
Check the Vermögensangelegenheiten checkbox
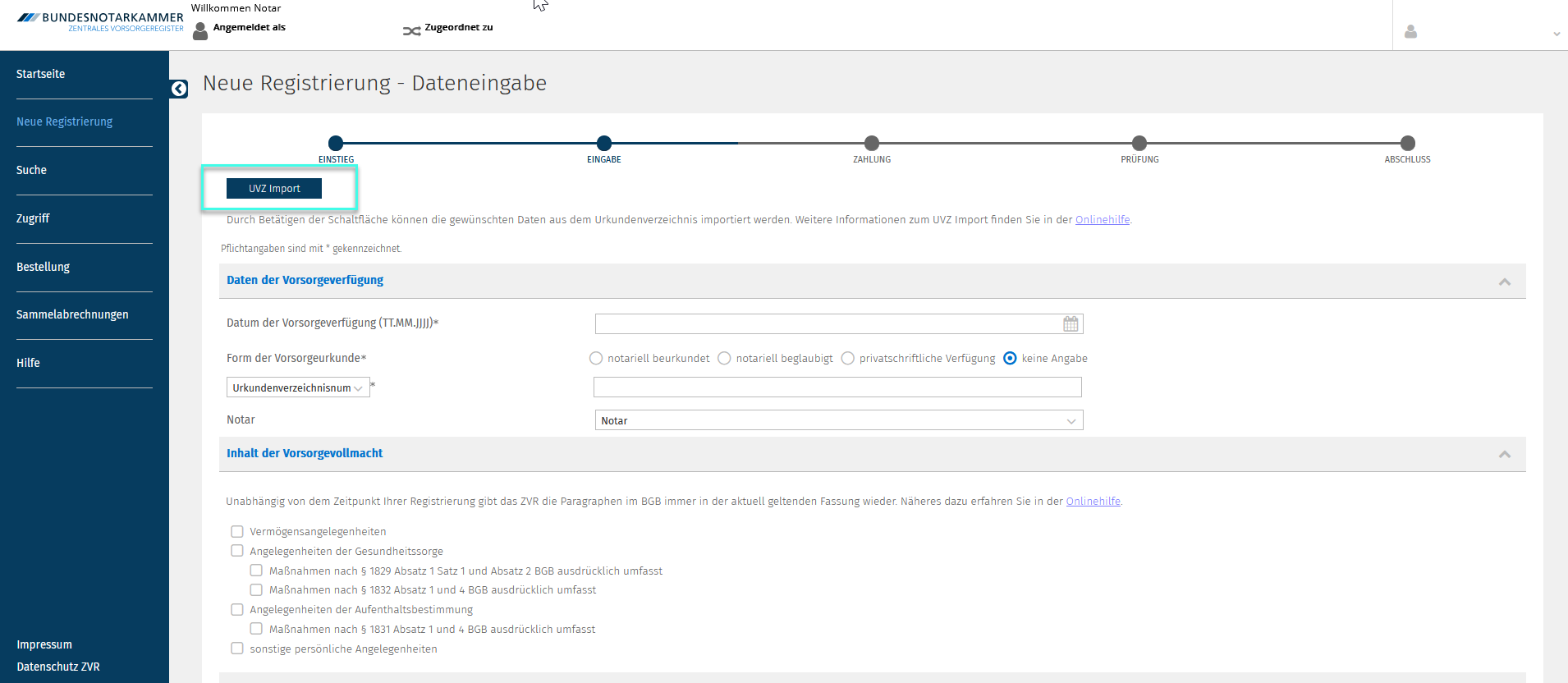237,531
